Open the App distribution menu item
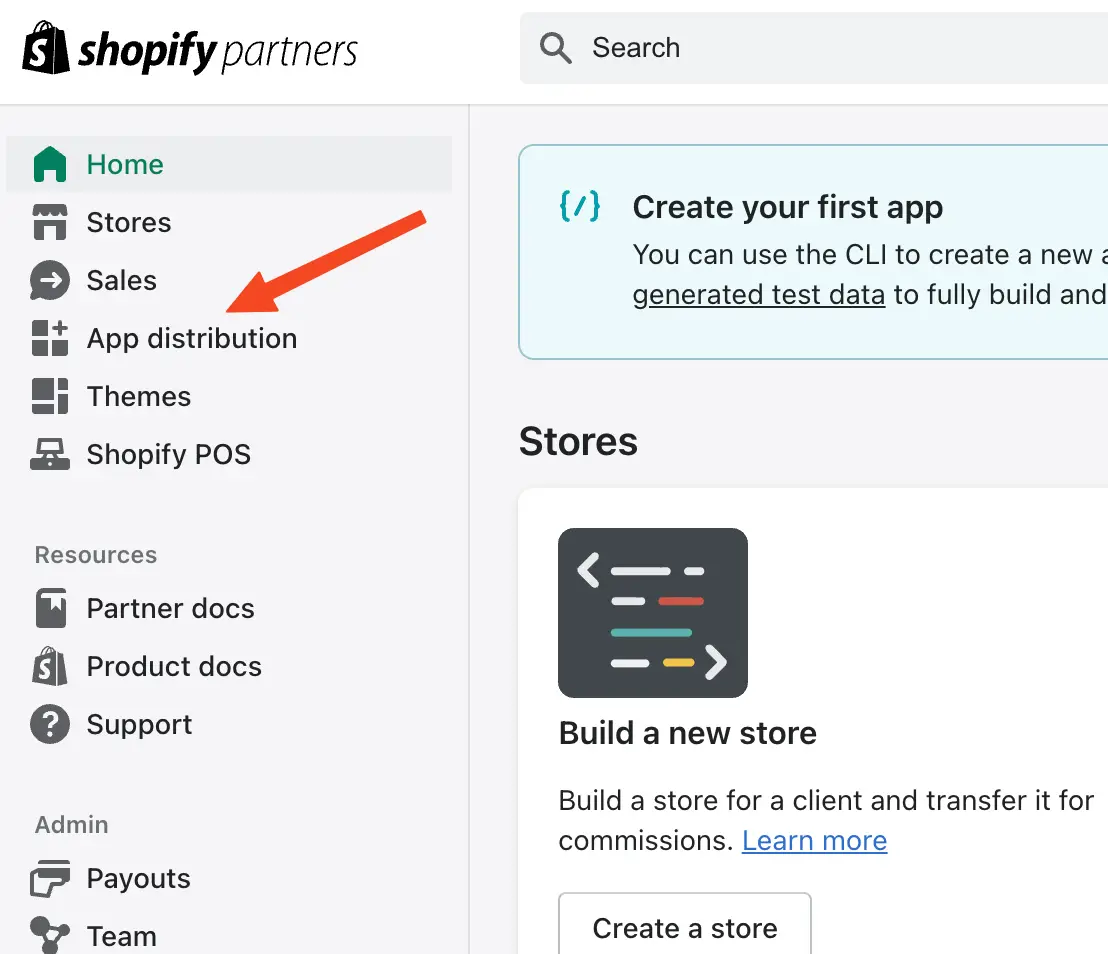Image resolution: width=1108 pixels, height=954 pixels. click(x=191, y=338)
